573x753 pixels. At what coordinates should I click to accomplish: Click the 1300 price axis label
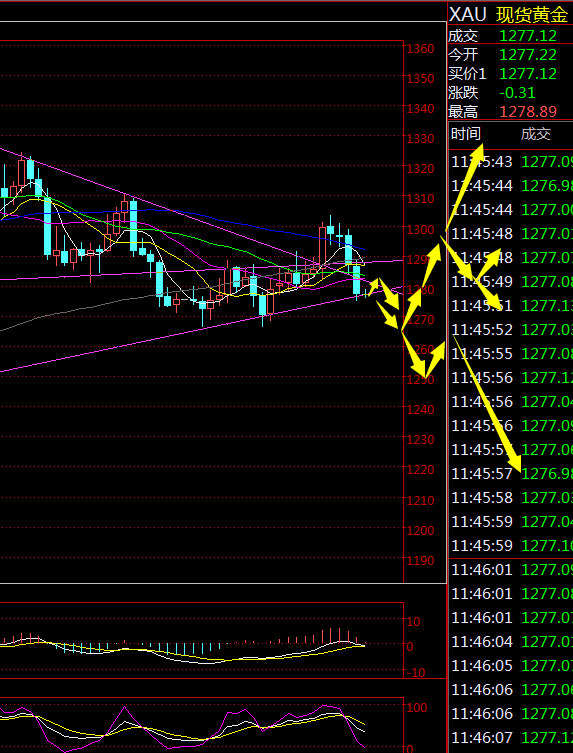[x=420, y=230]
